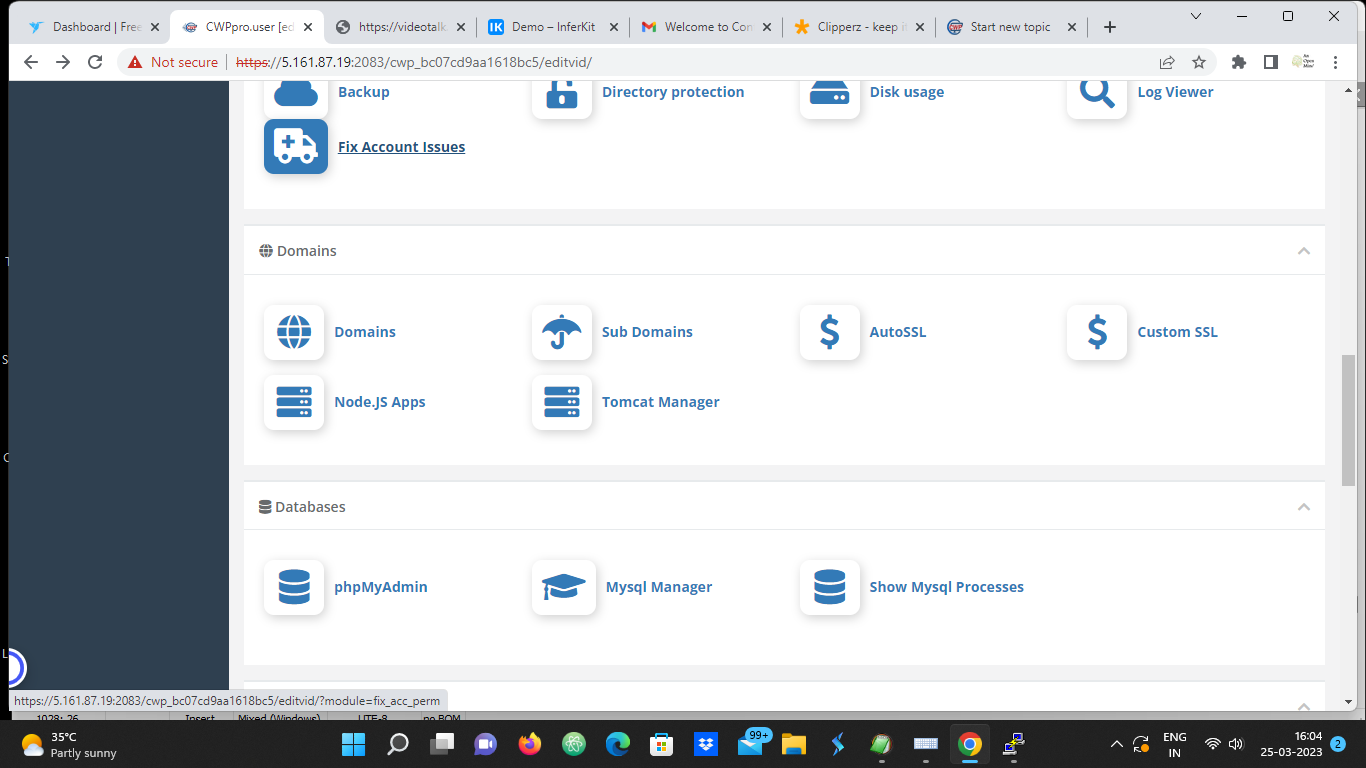Click the Disk usage text link

pyautogui.click(x=907, y=92)
